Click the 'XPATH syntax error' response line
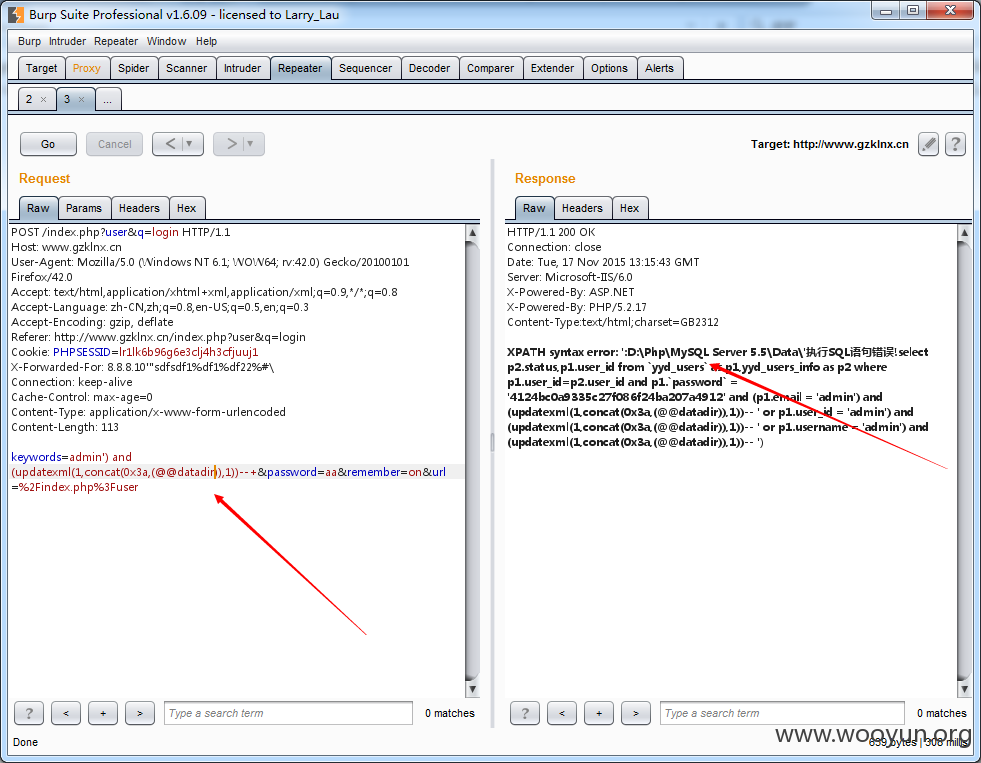 coord(718,352)
